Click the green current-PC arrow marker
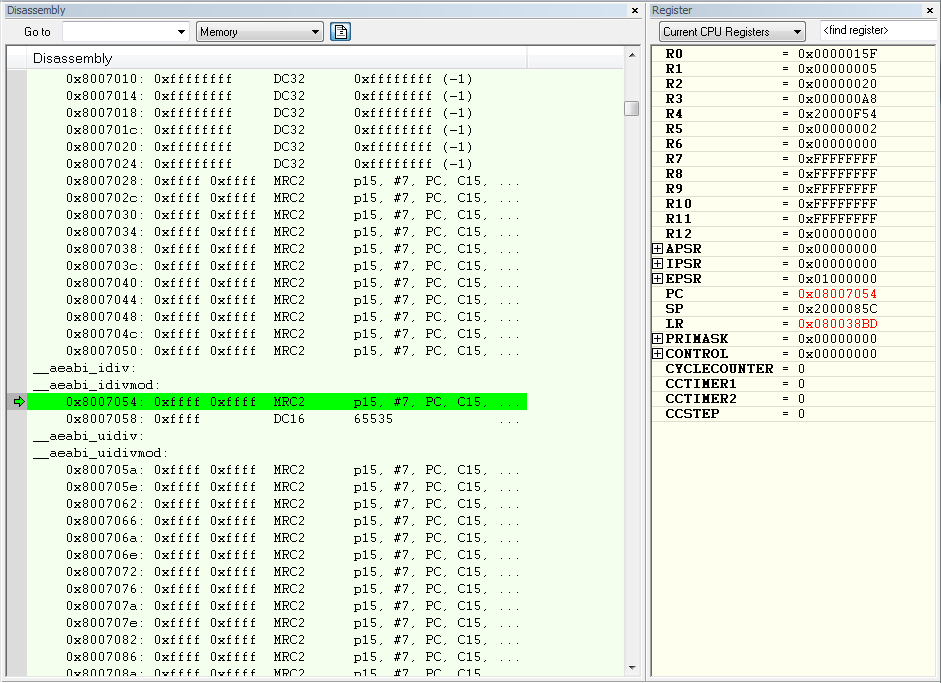Image resolution: width=941 pixels, height=683 pixels. pos(19,402)
